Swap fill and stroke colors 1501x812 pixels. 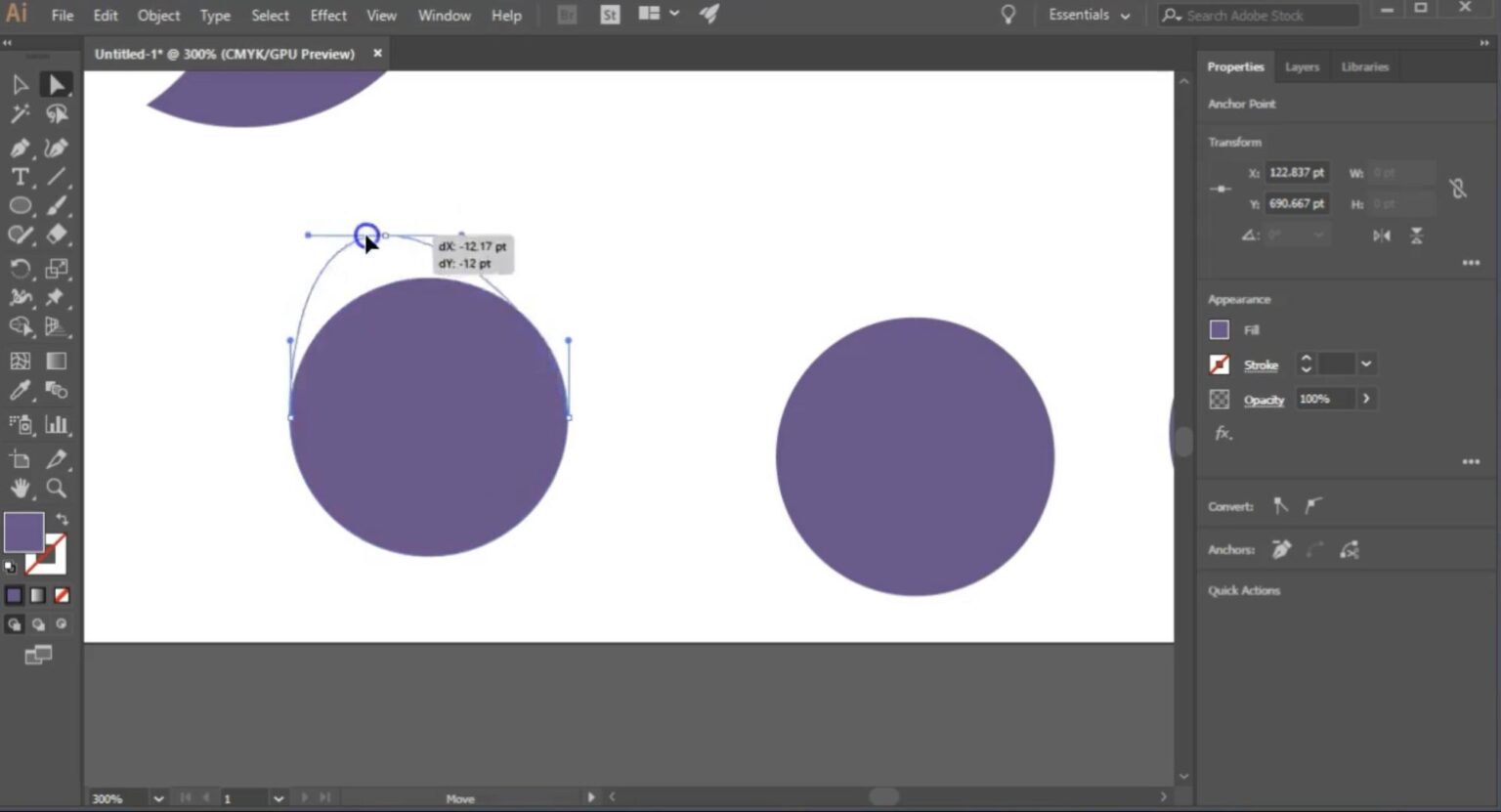point(62,519)
